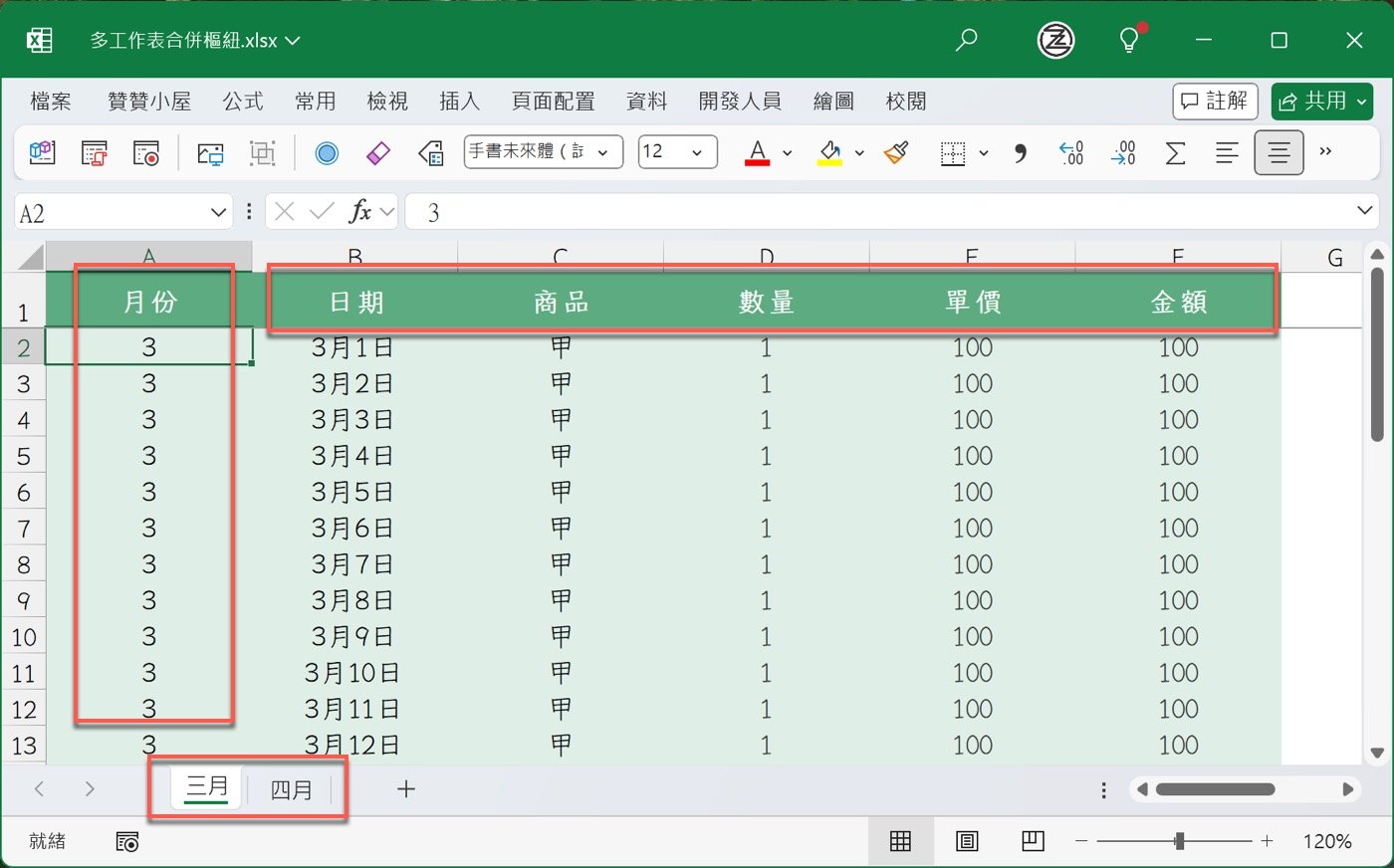Open the 檔案 menu tab
Image resolution: width=1394 pixels, height=868 pixels.
[51, 101]
